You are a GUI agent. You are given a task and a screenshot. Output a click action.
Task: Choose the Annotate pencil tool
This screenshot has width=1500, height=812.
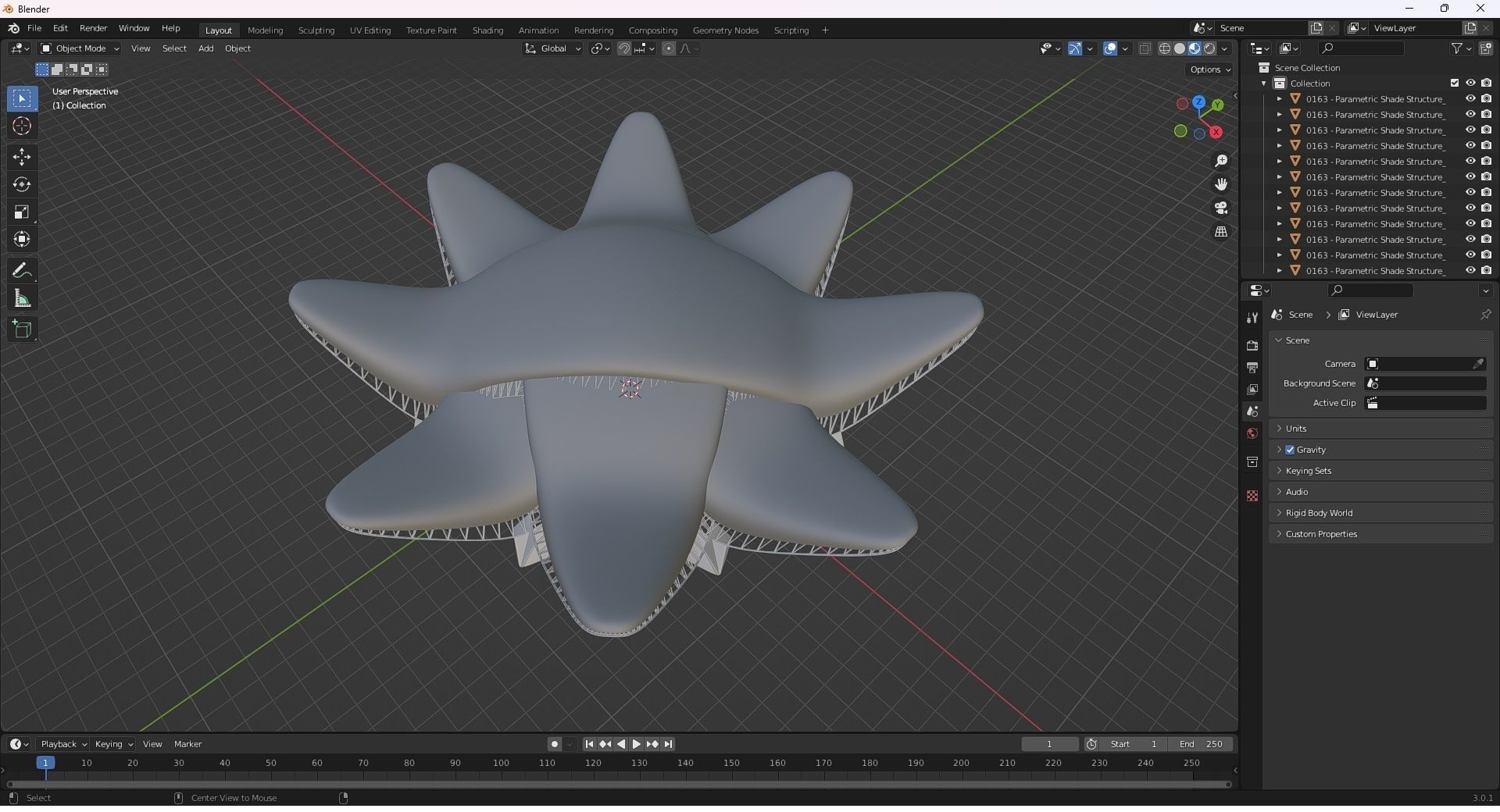point(22,271)
